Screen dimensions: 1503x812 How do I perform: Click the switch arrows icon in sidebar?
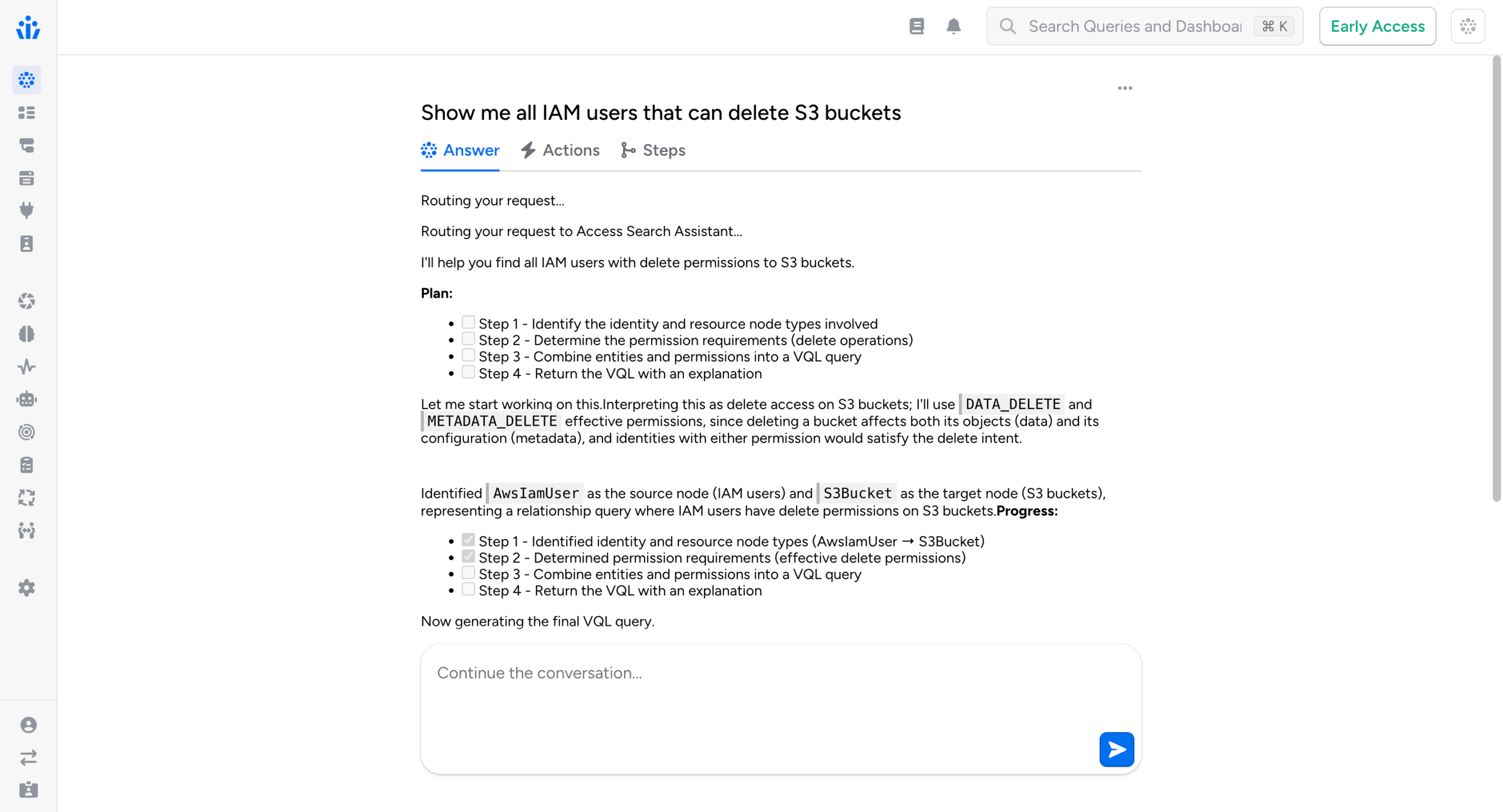[28, 757]
